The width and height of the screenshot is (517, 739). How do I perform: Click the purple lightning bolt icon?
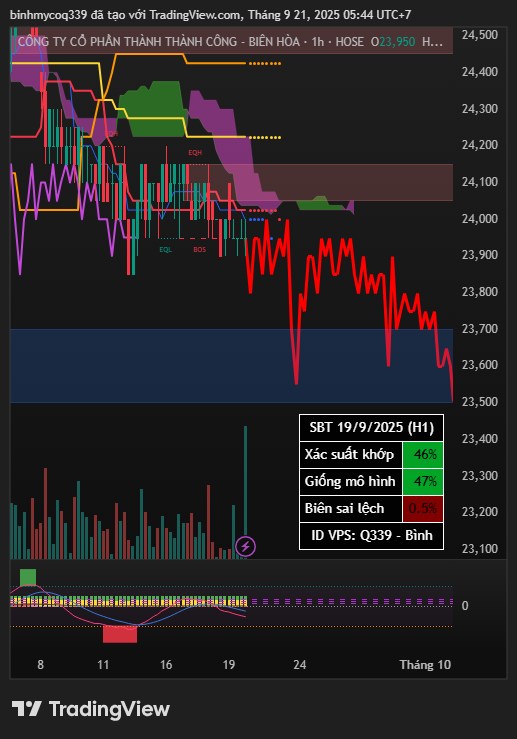246,547
